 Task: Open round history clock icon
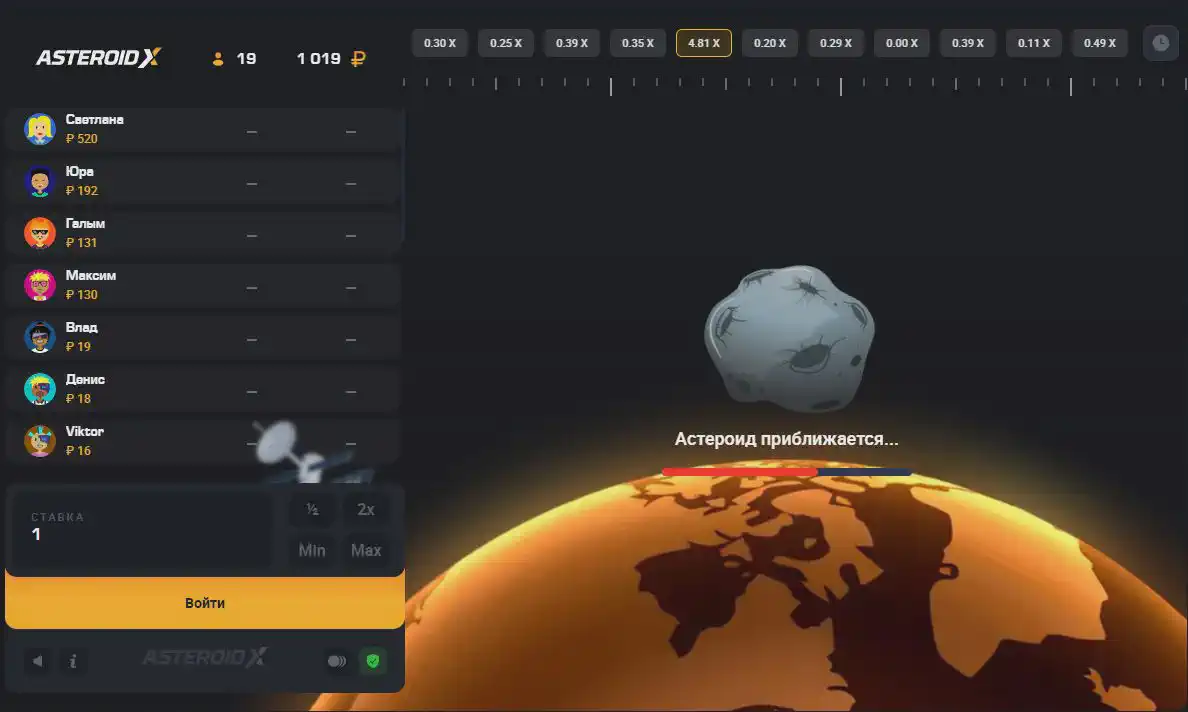pyautogui.click(x=1160, y=43)
